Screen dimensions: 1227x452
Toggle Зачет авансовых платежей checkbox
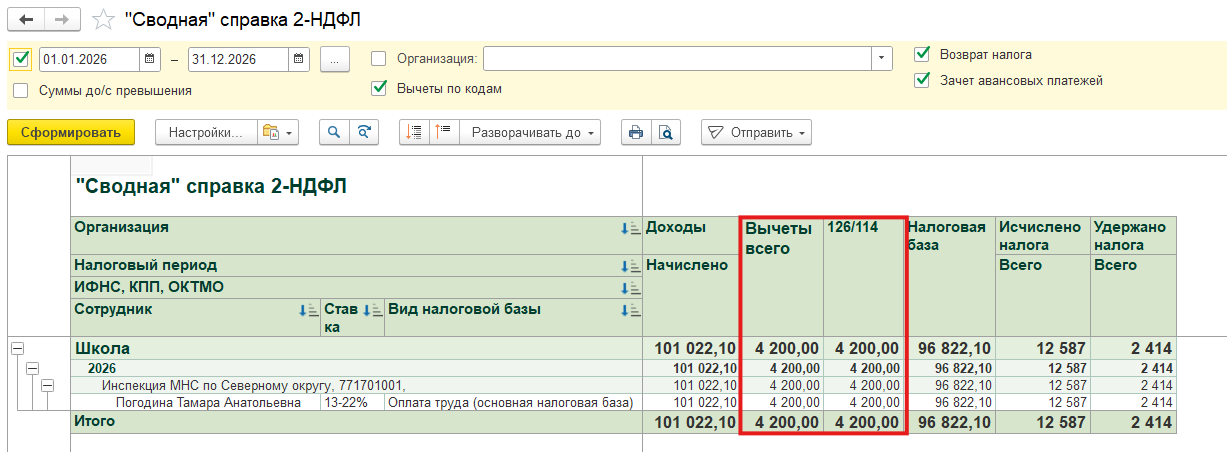click(x=922, y=80)
